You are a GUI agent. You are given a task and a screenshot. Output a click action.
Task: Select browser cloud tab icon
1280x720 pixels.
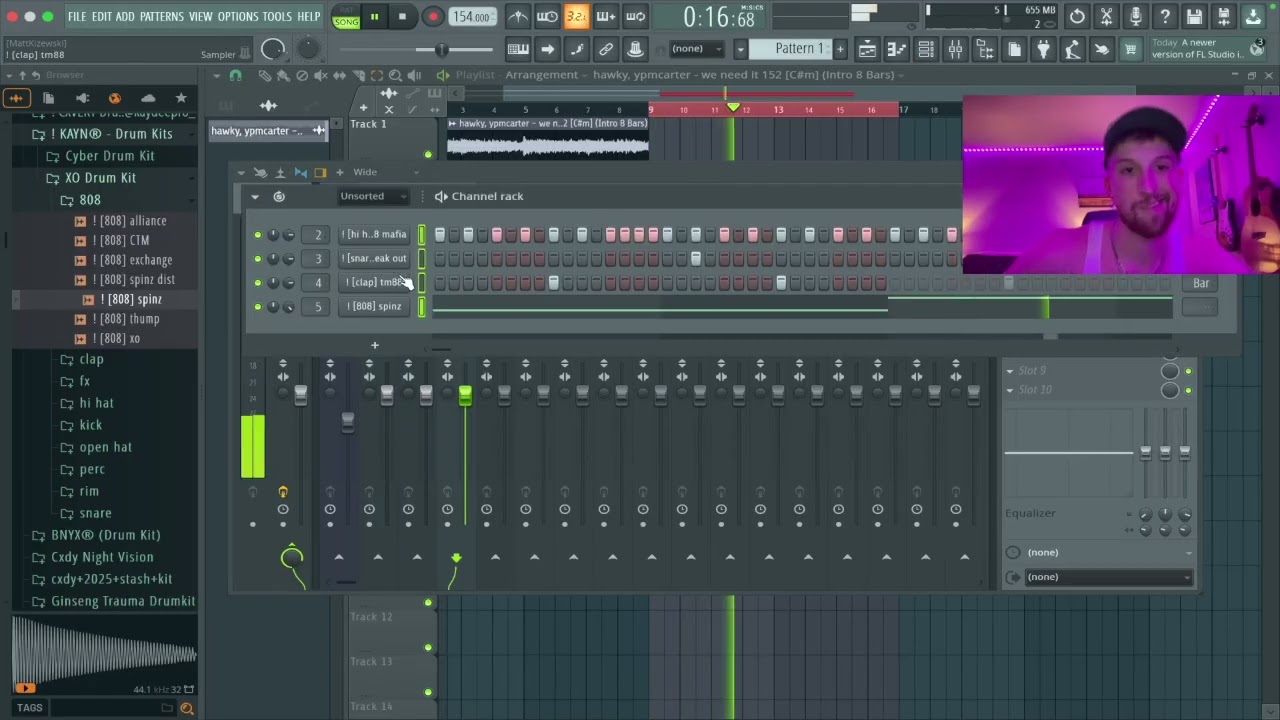coord(148,98)
